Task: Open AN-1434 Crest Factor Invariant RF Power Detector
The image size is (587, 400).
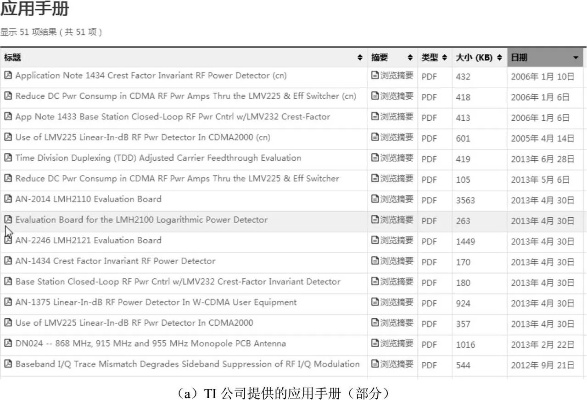Action: coord(115,261)
